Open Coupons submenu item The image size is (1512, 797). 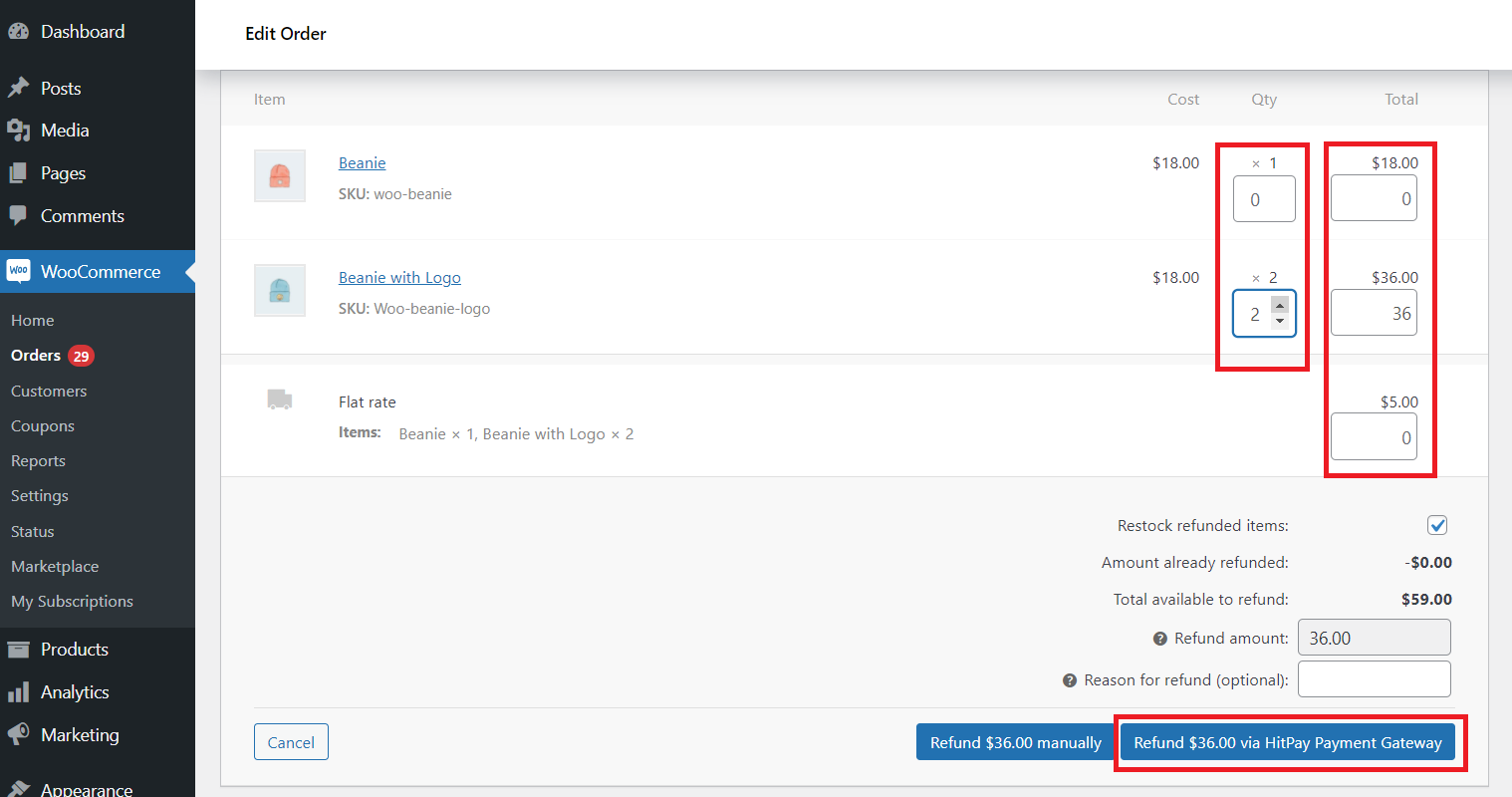43,426
